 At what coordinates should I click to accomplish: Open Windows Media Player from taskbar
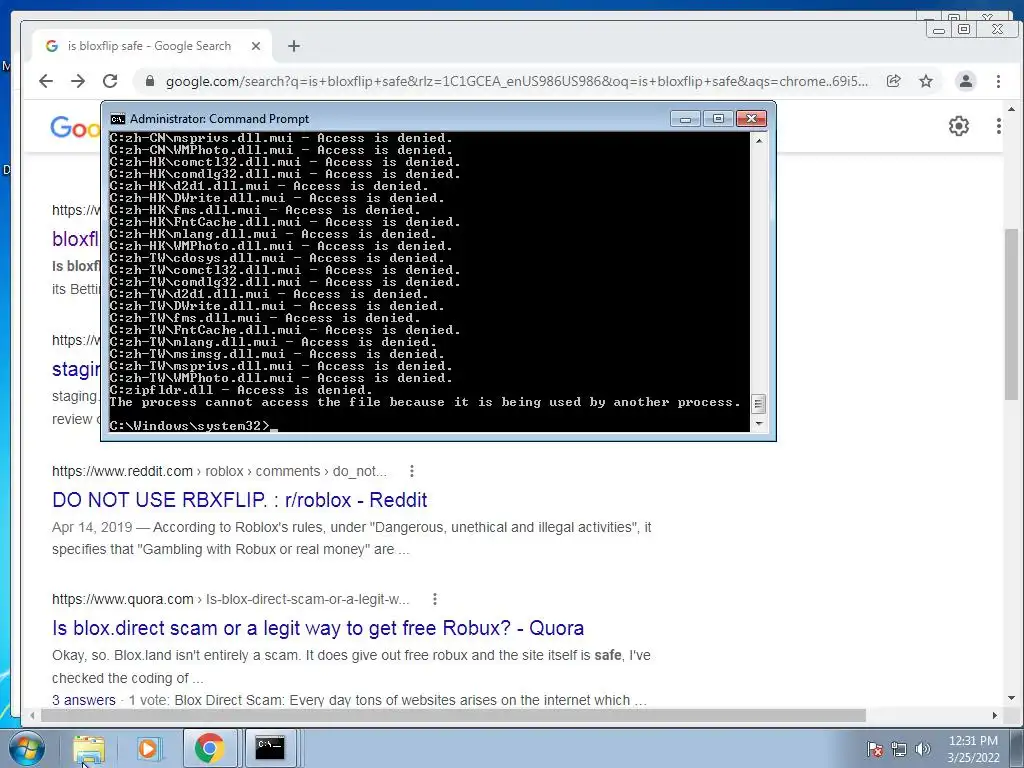tap(148, 748)
